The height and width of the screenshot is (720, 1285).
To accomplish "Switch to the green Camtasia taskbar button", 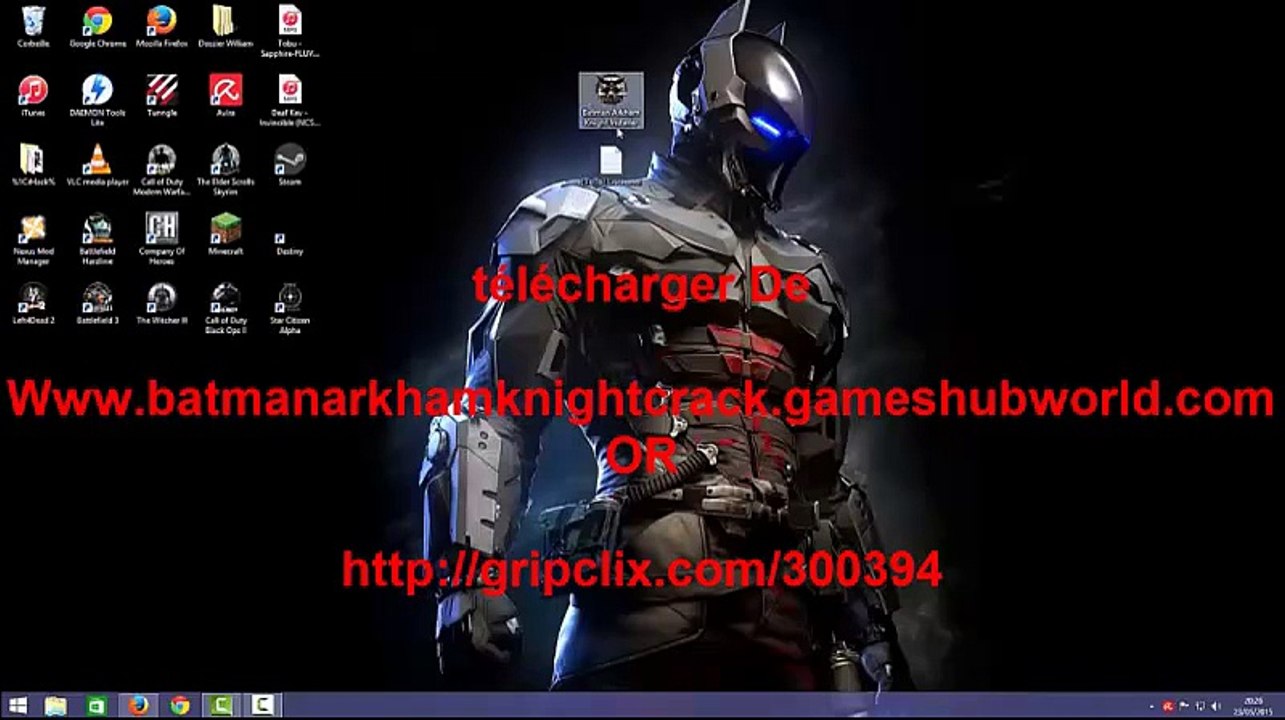I will coord(221,706).
